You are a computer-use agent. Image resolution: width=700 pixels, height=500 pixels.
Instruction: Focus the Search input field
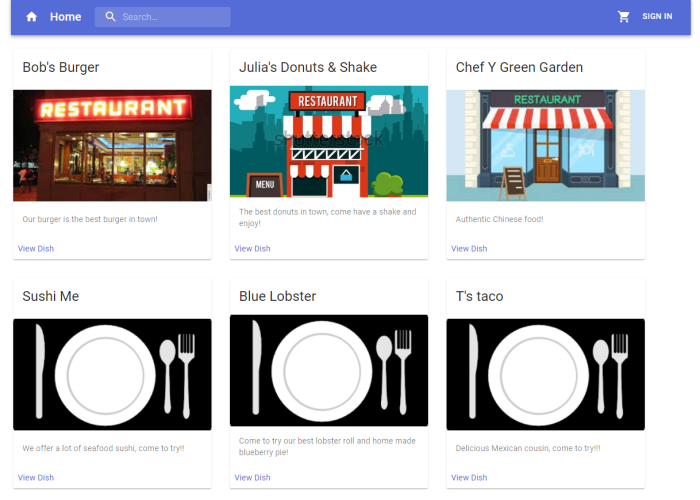[162, 17]
